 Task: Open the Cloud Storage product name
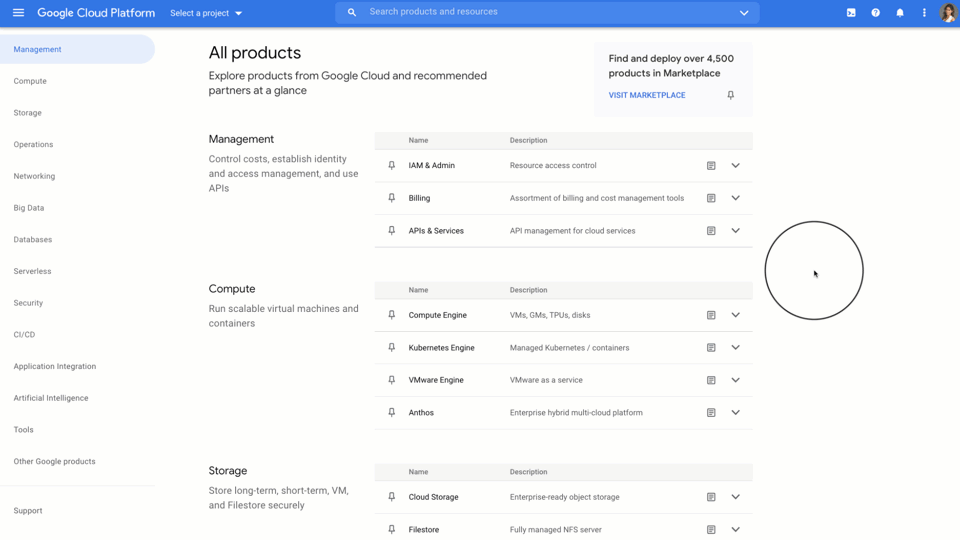tap(433, 497)
